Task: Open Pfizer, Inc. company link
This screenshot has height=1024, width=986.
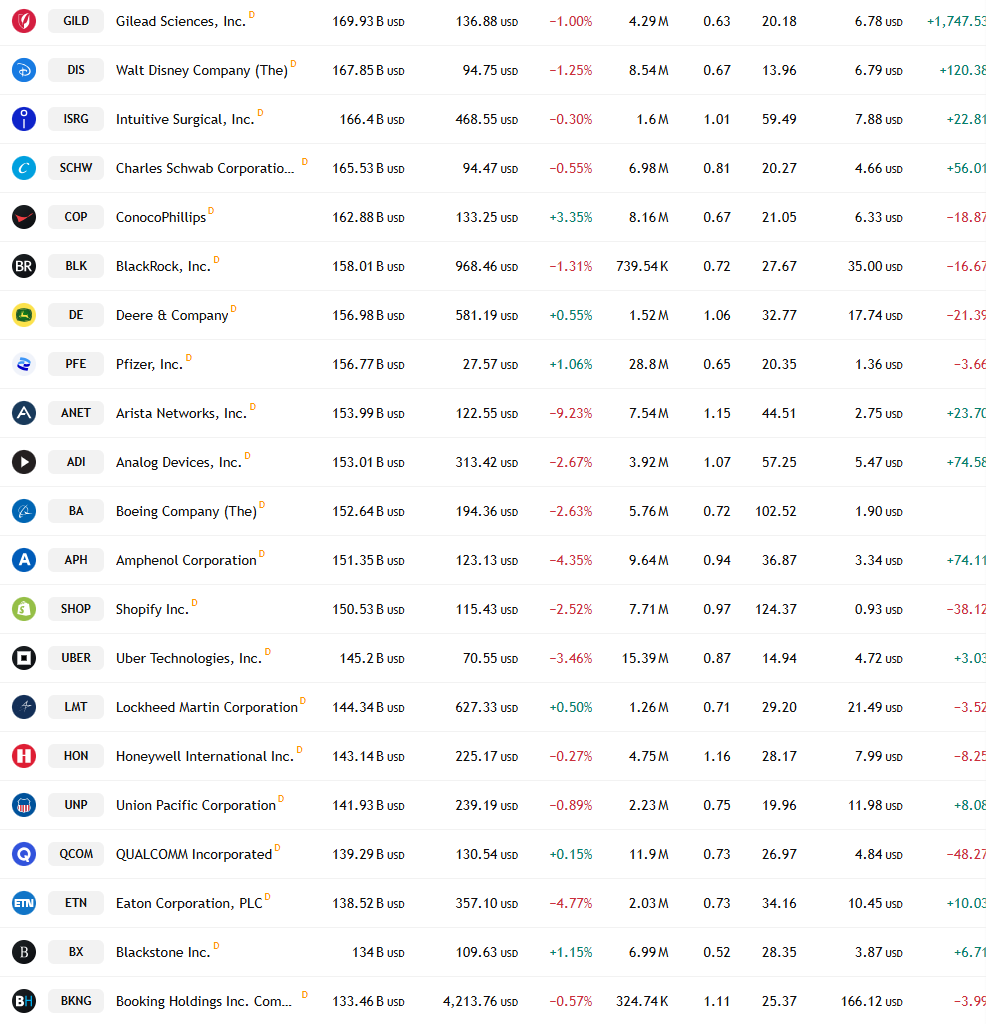Action: [x=149, y=364]
